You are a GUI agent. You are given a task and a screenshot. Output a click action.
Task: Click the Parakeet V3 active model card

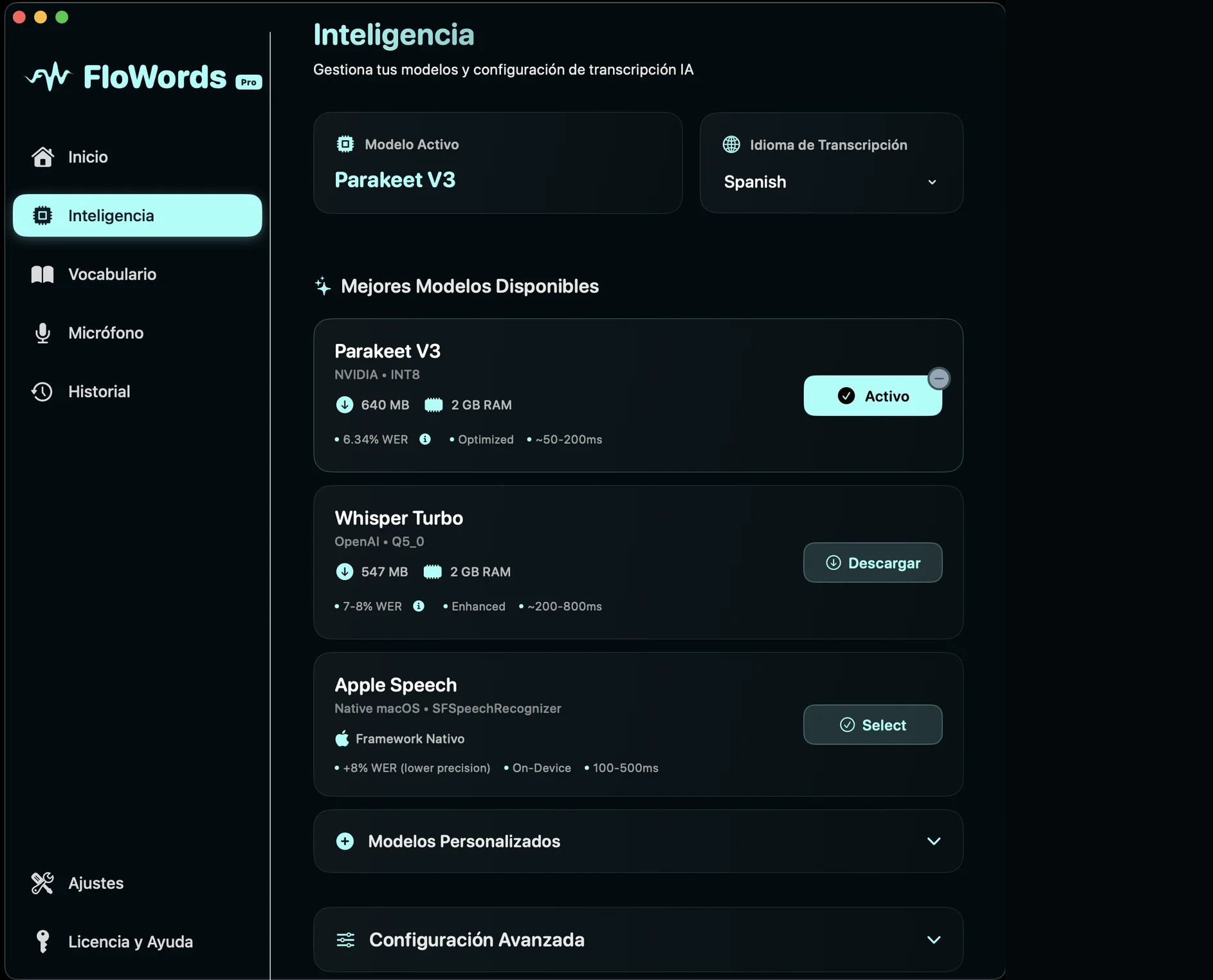[x=497, y=163]
